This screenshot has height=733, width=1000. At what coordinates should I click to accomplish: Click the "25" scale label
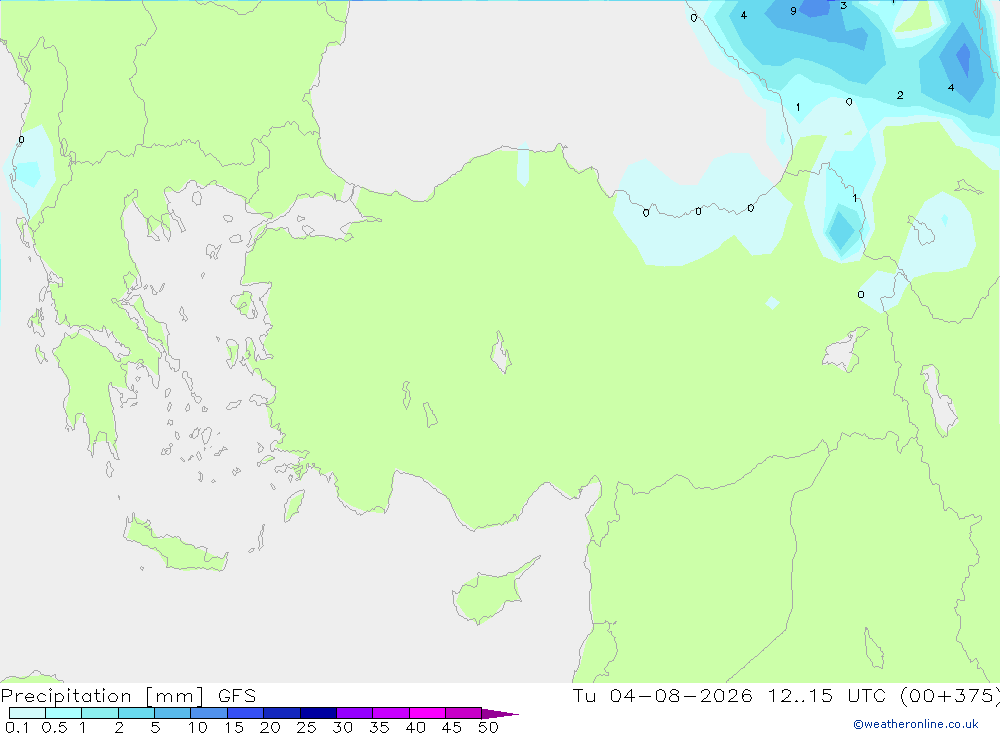pos(307,727)
